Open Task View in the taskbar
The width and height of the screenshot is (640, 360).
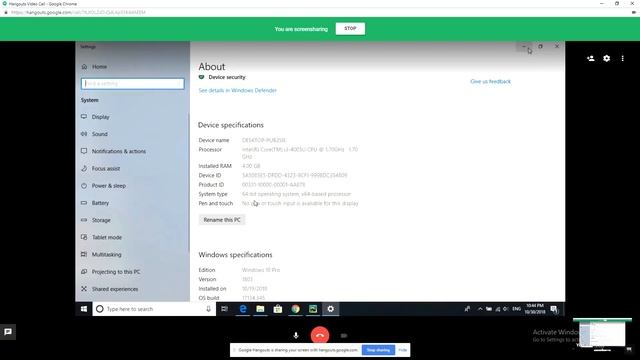(x=224, y=309)
